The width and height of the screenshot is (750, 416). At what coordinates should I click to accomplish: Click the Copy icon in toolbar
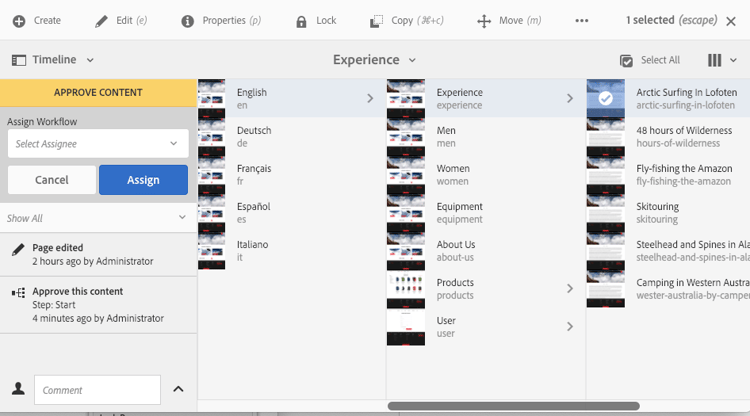tap(376, 21)
